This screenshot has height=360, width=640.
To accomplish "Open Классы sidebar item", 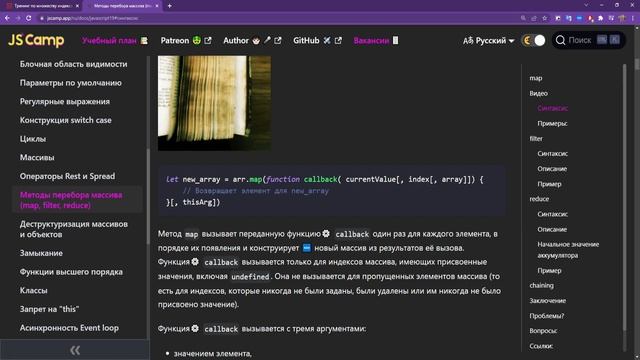I will (x=33, y=290).
